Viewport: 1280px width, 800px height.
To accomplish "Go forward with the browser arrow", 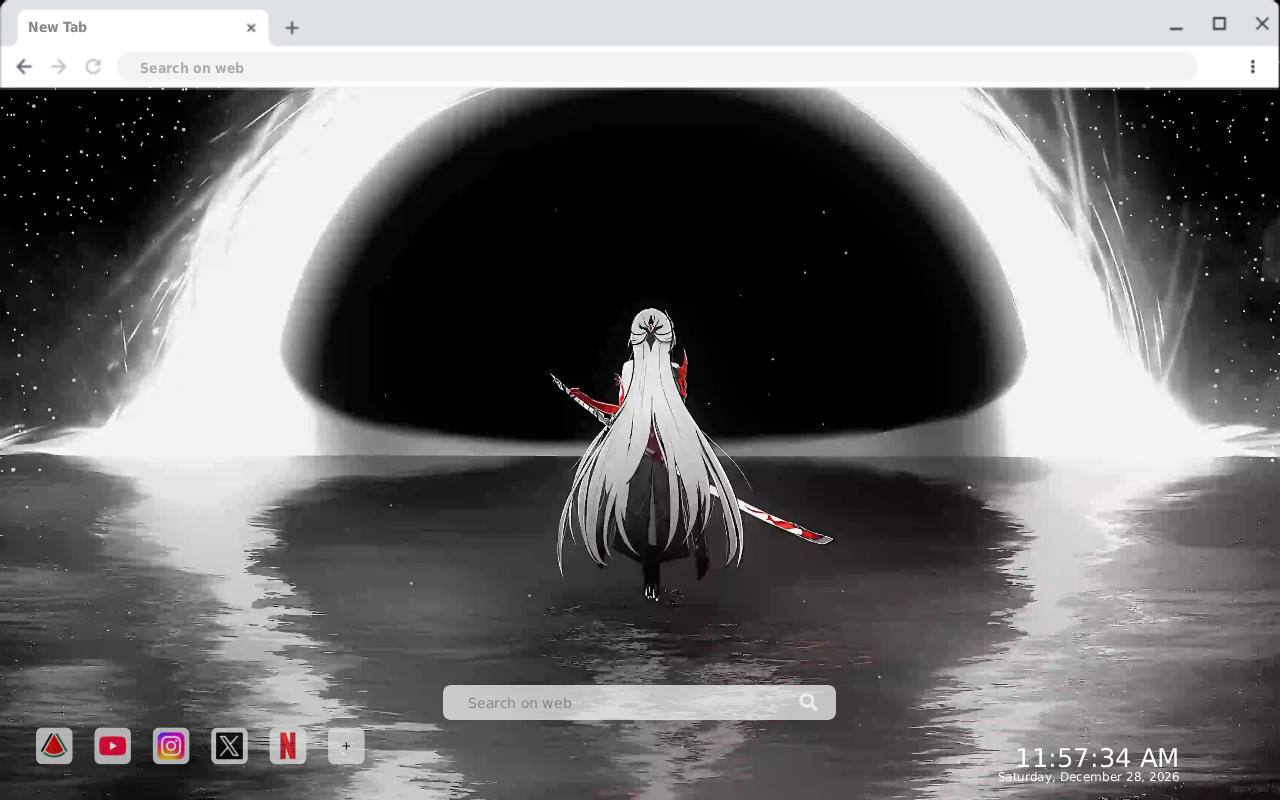I will tap(59, 67).
